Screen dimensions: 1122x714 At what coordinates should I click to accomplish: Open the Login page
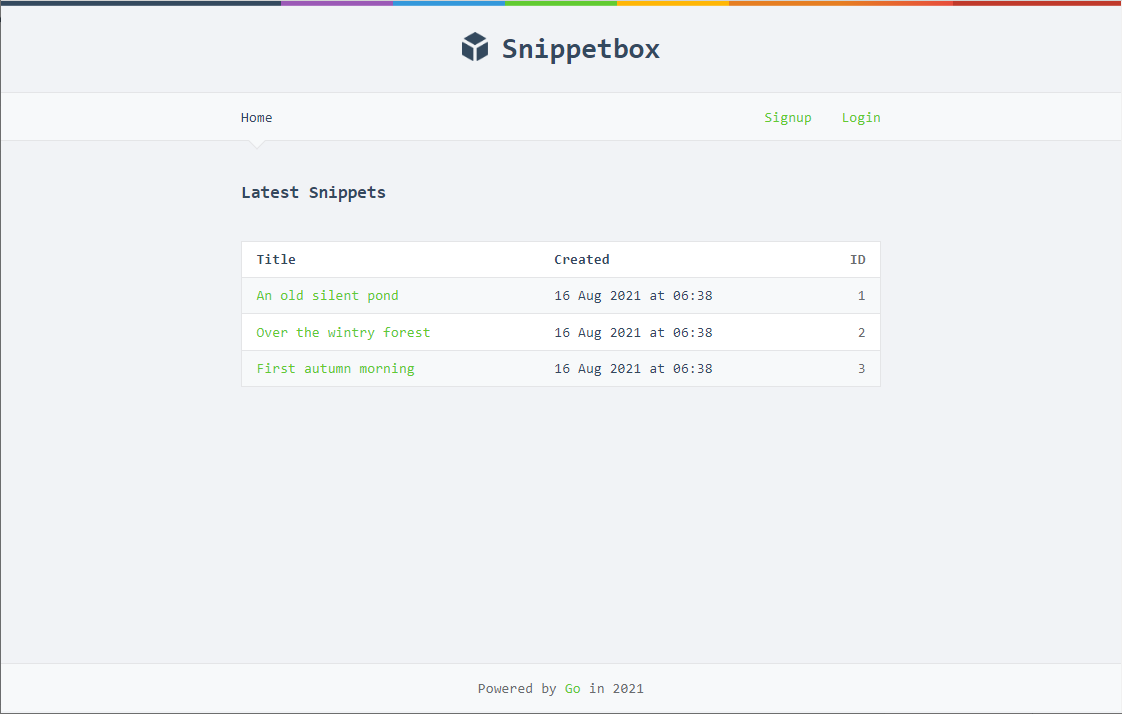(861, 117)
